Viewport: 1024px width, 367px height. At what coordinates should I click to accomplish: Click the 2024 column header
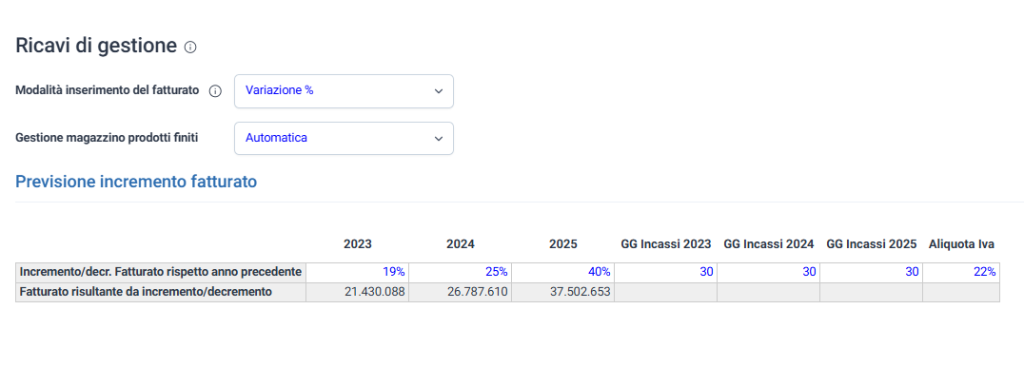coord(460,244)
